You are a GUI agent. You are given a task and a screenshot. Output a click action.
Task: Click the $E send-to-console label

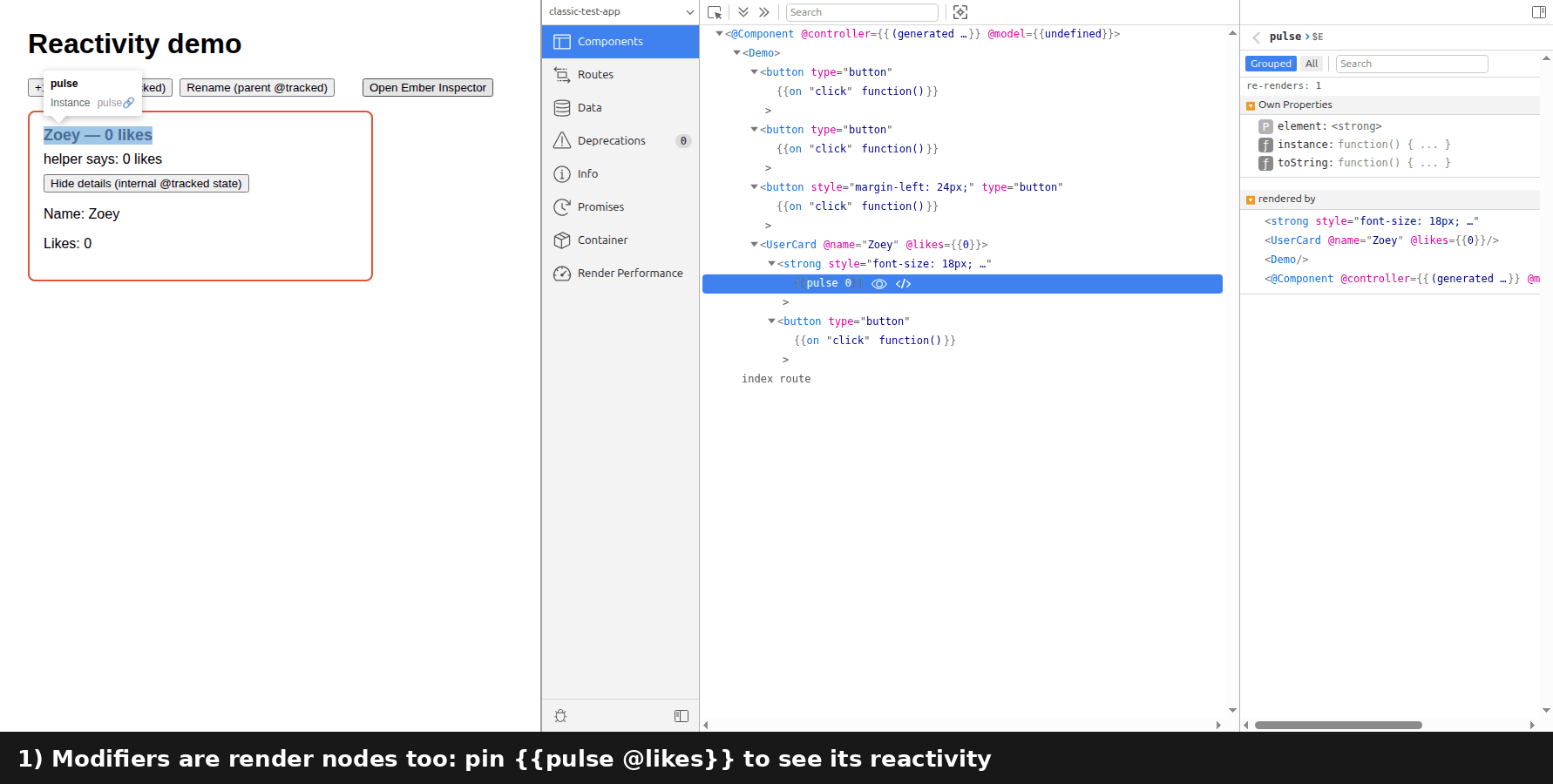coord(1318,37)
